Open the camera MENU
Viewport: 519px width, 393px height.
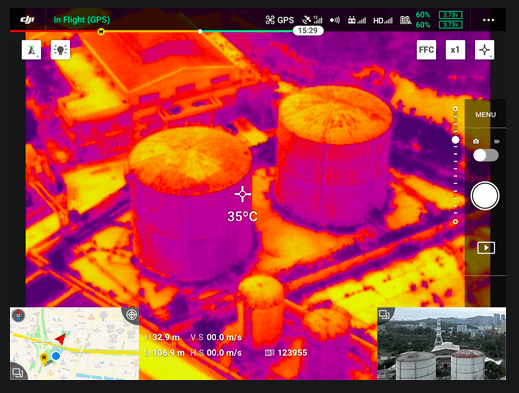pyautogui.click(x=485, y=115)
